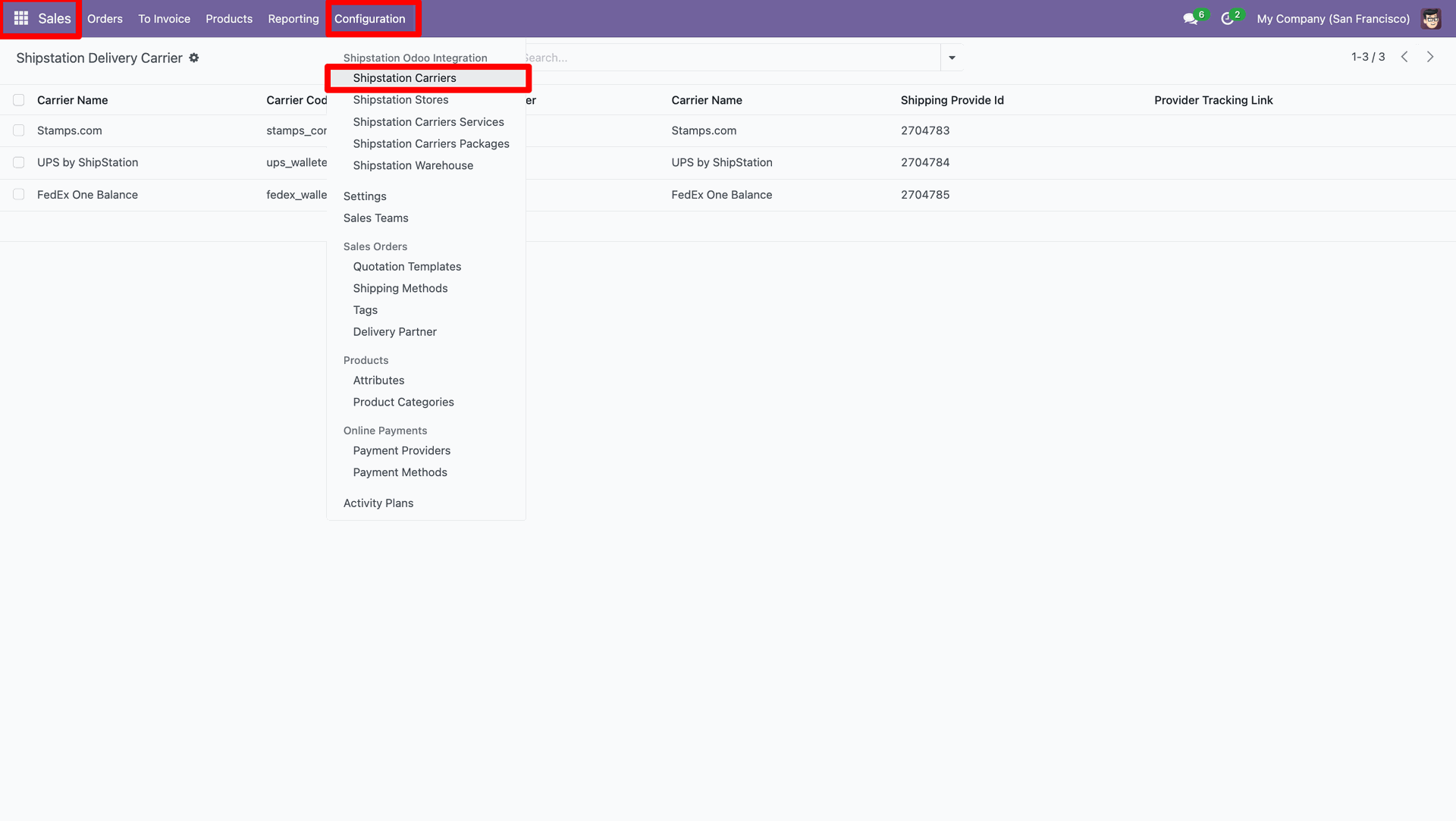Check the UPS by ShipStation row checkbox
This screenshot has width=1456, height=821.
pyautogui.click(x=19, y=162)
